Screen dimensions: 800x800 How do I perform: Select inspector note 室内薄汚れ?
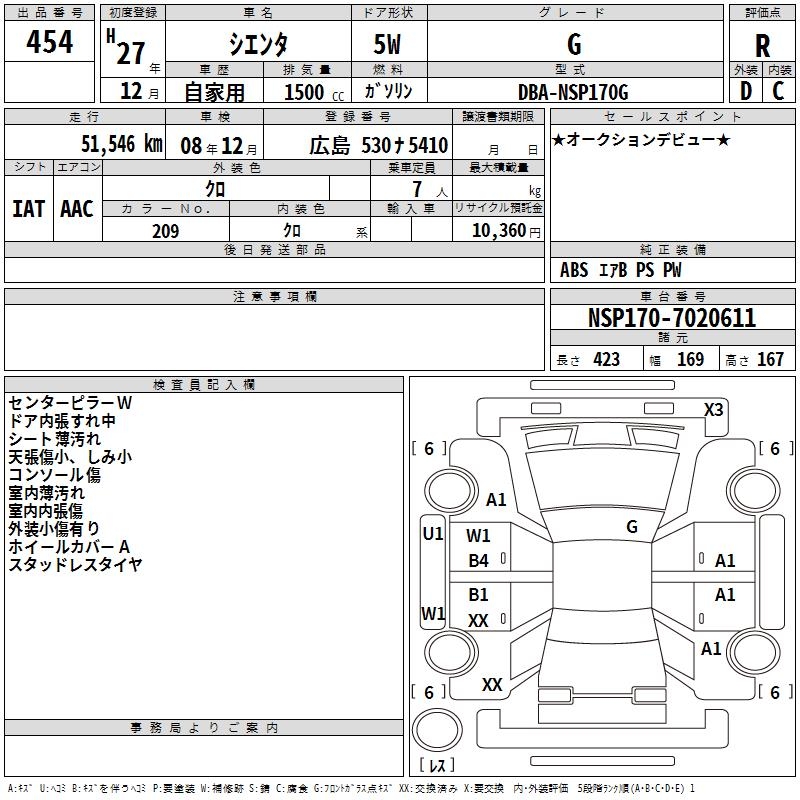[x=46, y=493]
